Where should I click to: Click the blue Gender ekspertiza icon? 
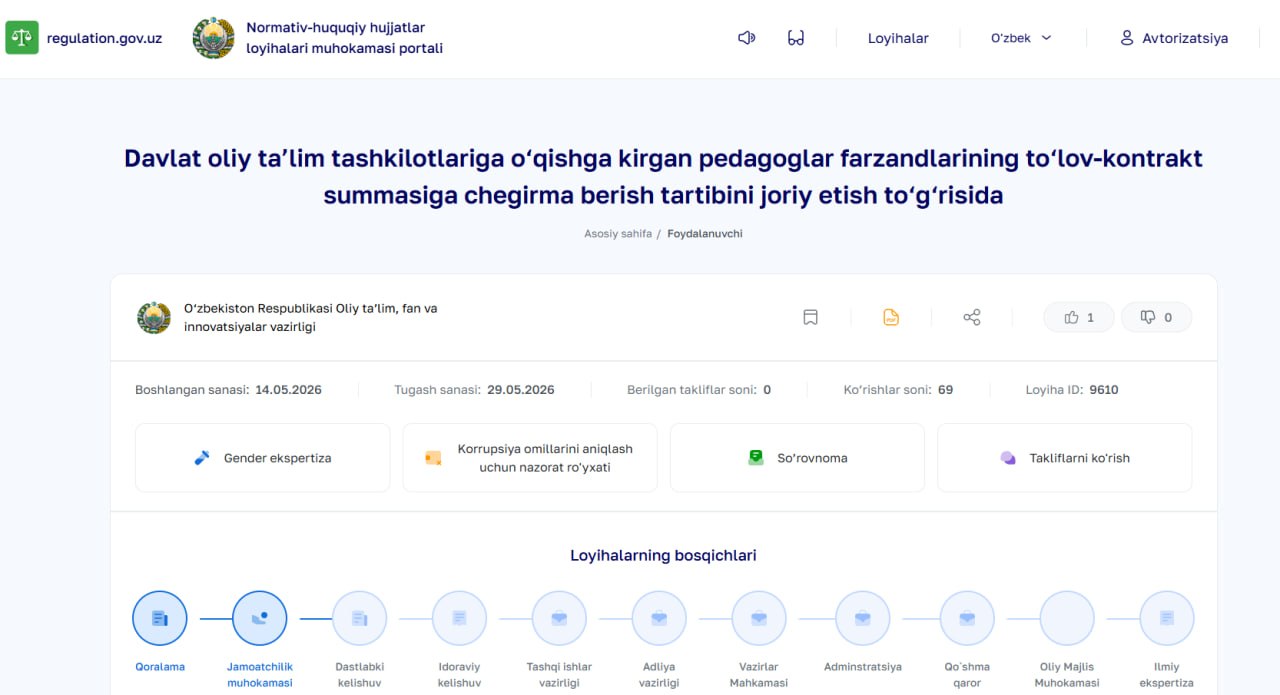pyautogui.click(x=202, y=458)
